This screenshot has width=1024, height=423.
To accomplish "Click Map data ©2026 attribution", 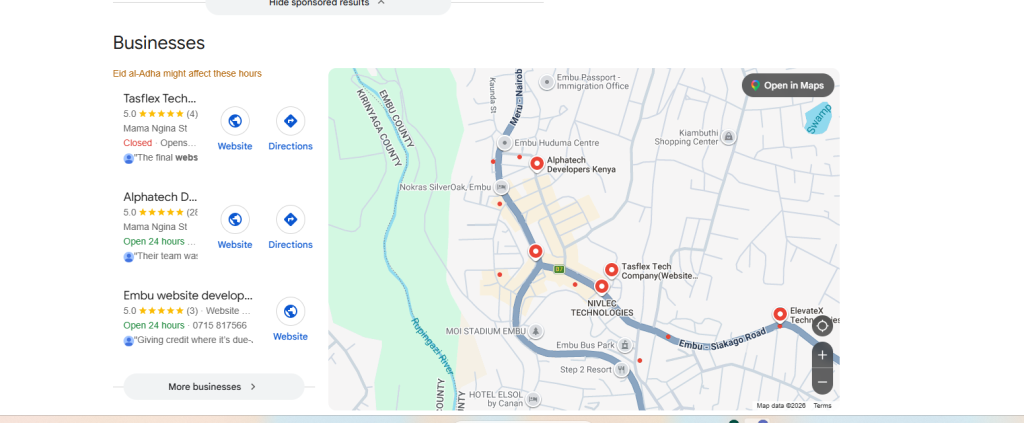I will tap(781, 405).
